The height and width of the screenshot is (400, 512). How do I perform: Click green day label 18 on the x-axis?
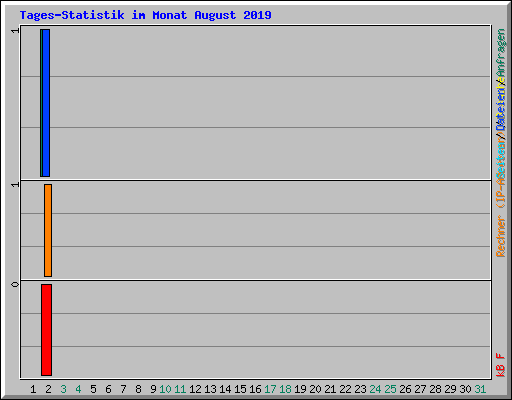(x=285, y=389)
